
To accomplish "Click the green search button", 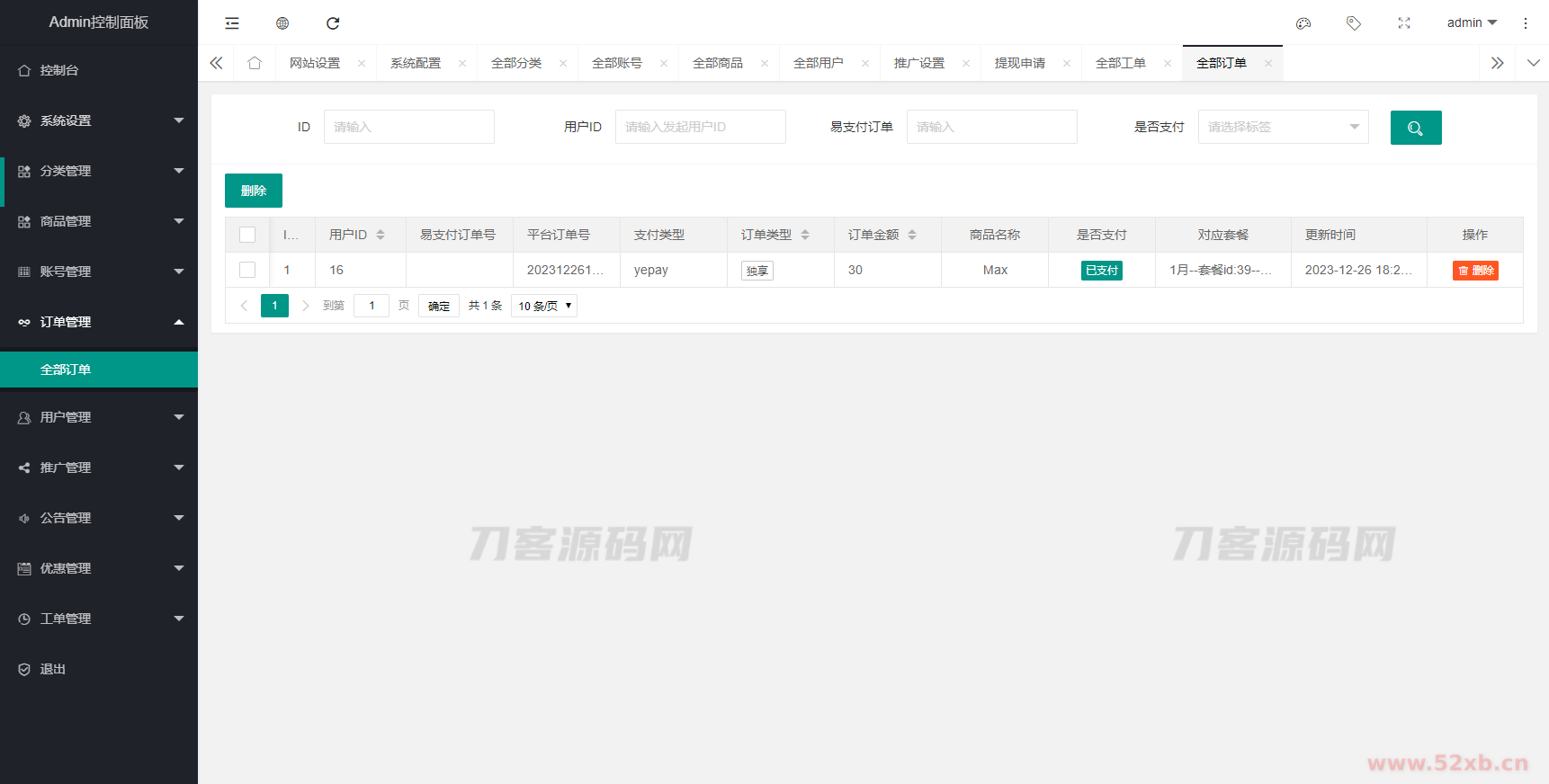I will tap(1416, 128).
